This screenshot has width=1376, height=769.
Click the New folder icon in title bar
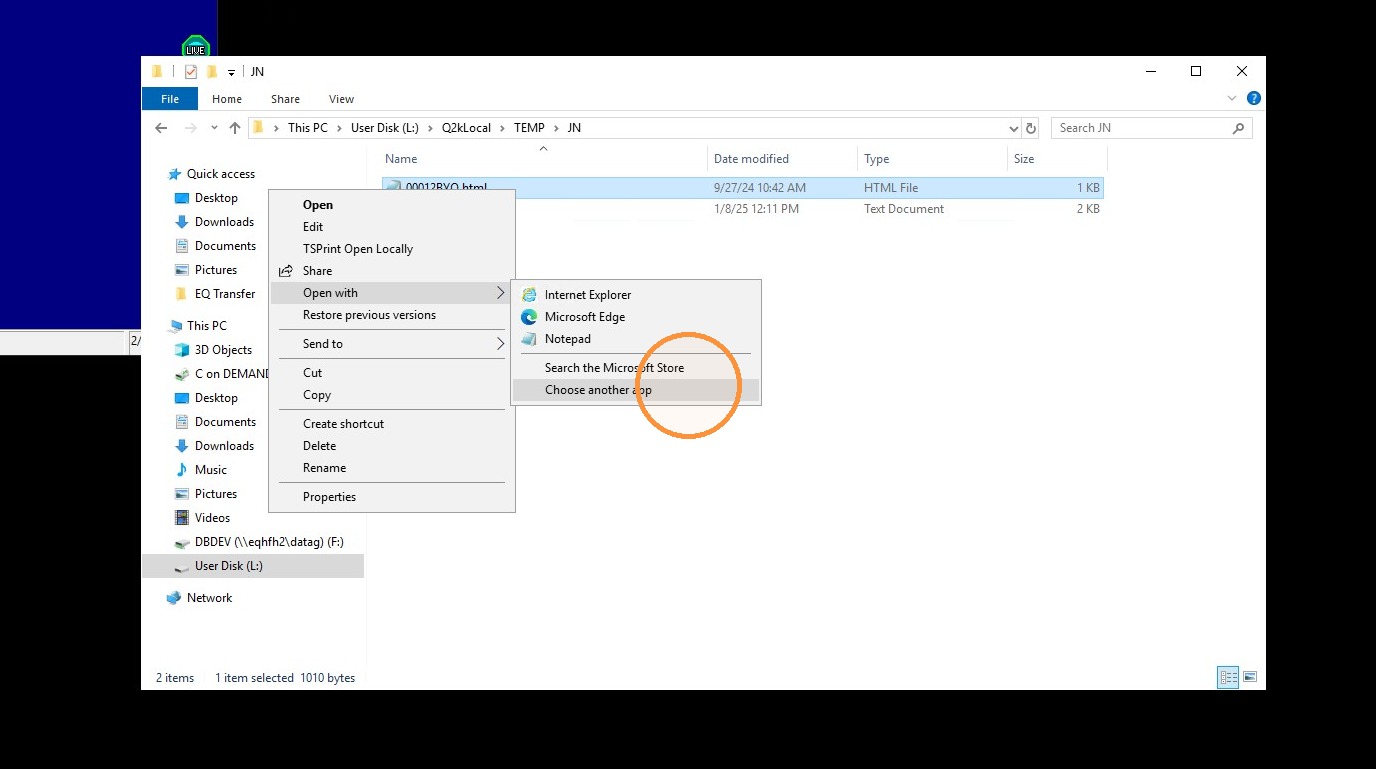[x=212, y=72]
